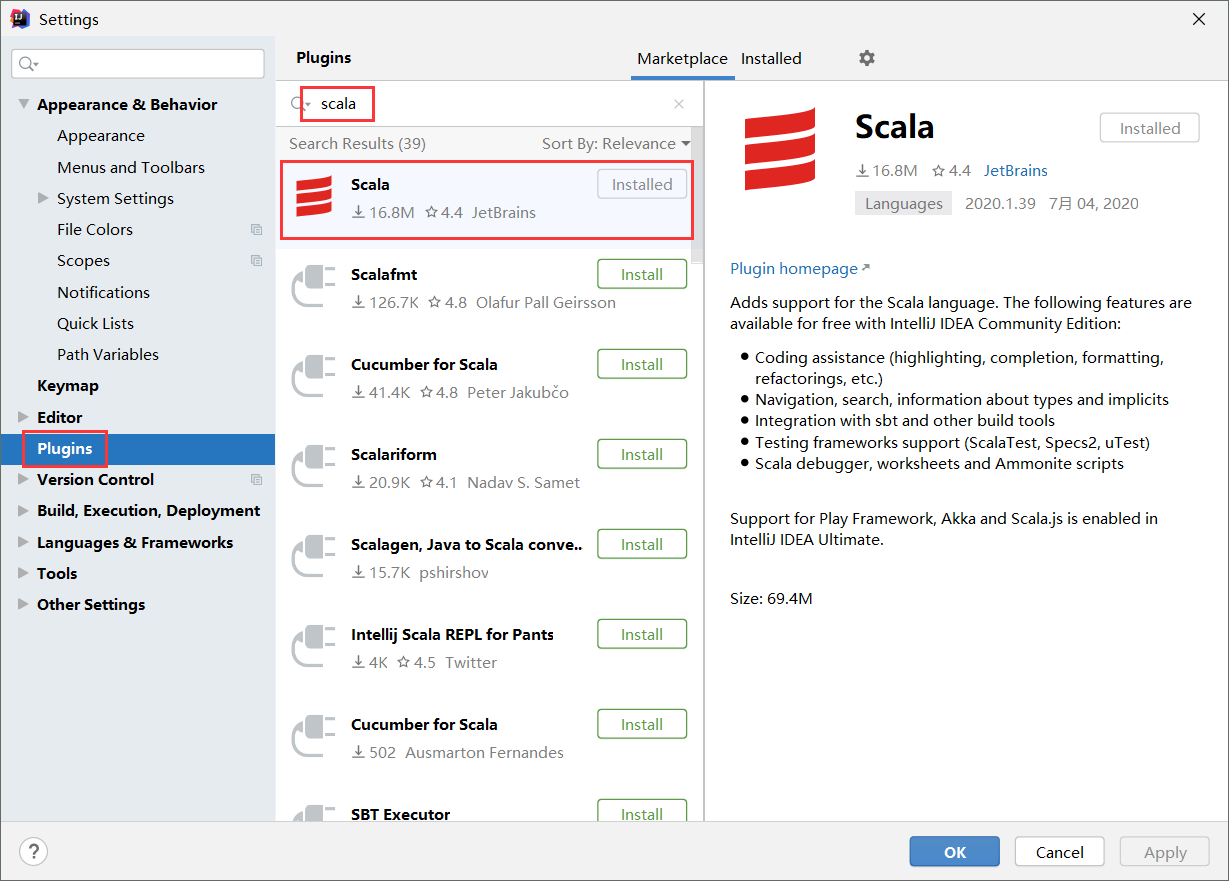The width and height of the screenshot is (1229, 881).
Task: Select the Scalagen, Java to Scala result title
Action: 467,545
